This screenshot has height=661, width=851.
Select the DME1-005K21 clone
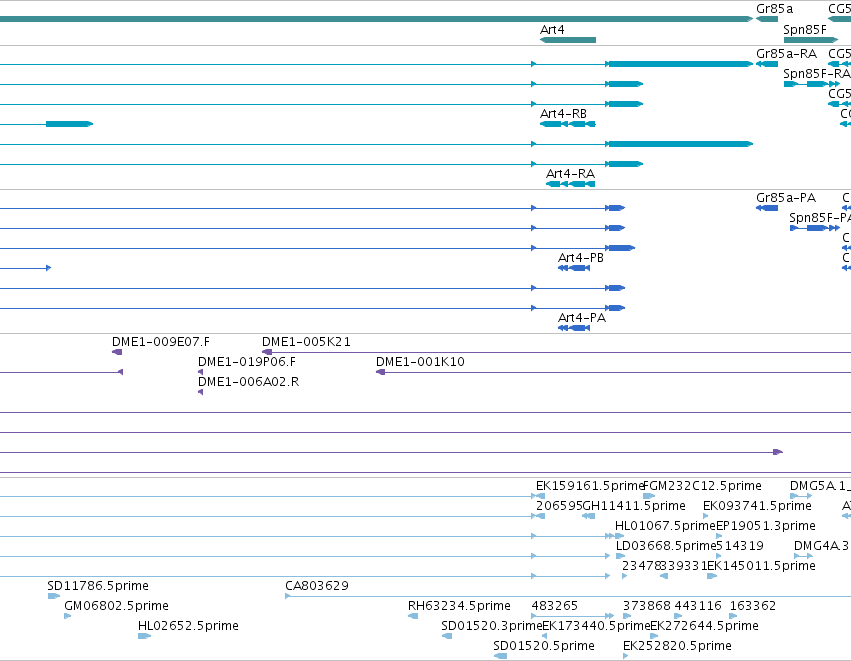[556, 352]
